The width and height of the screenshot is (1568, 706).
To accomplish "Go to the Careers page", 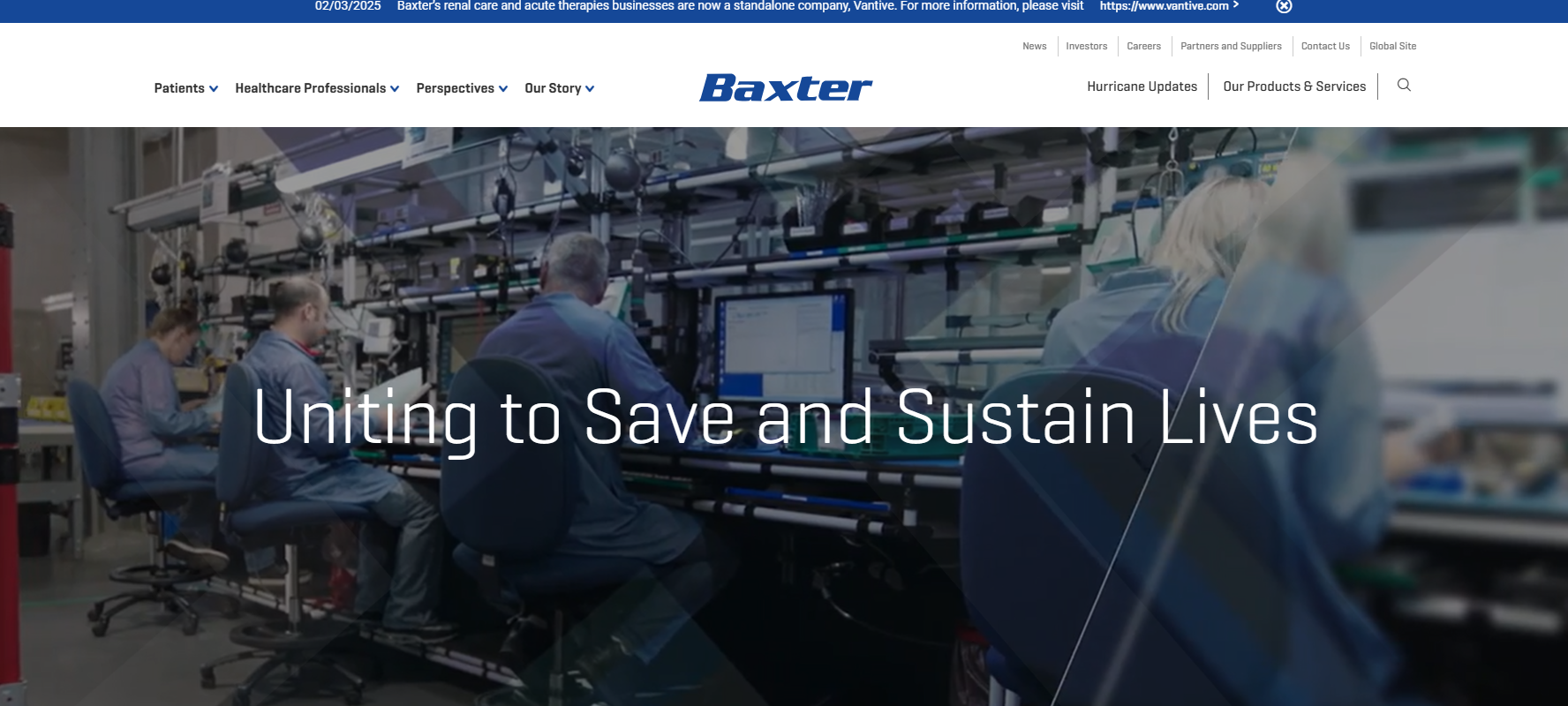I will 1143,46.
